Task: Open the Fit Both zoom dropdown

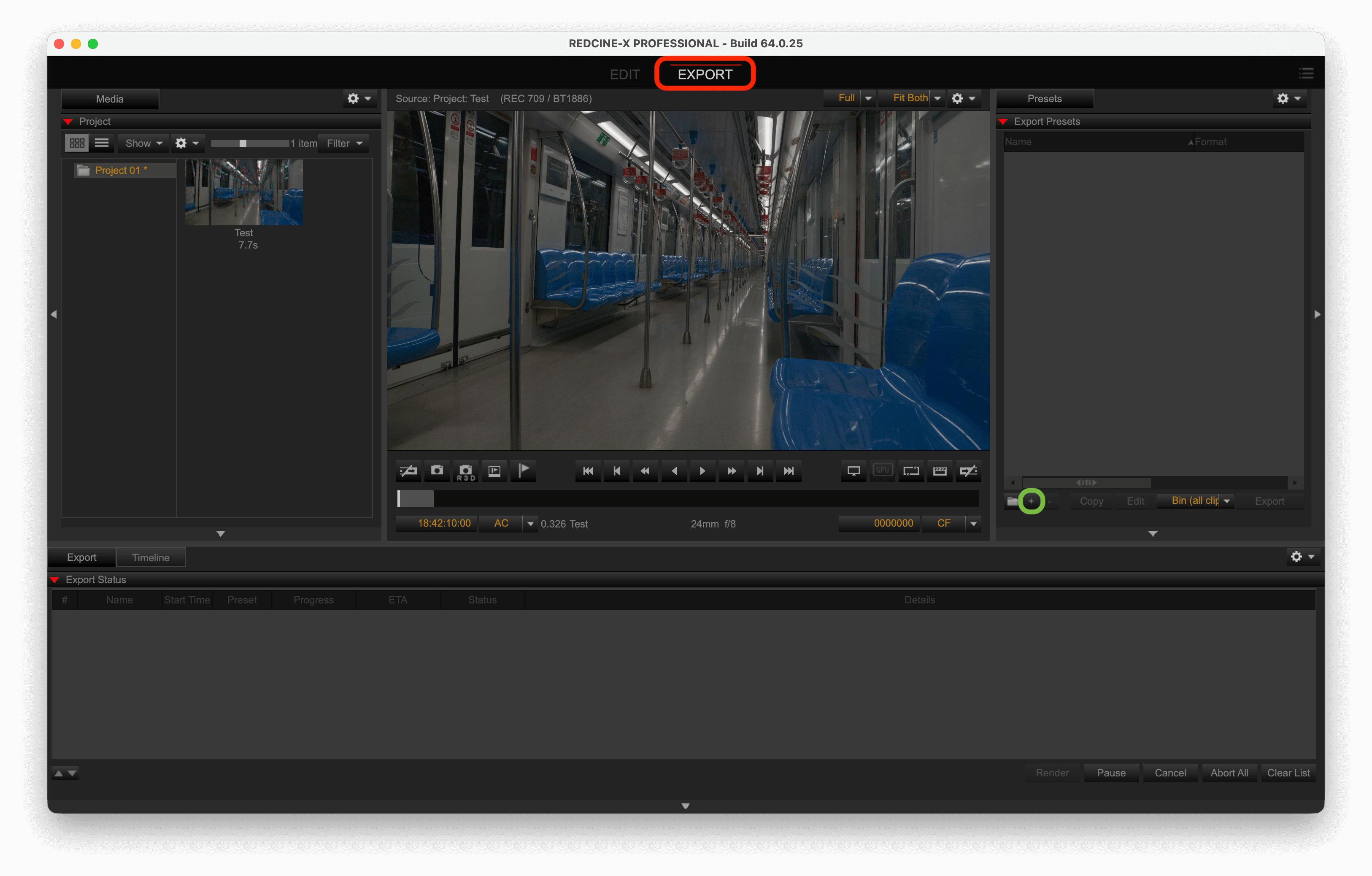Action: click(x=912, y=98)
